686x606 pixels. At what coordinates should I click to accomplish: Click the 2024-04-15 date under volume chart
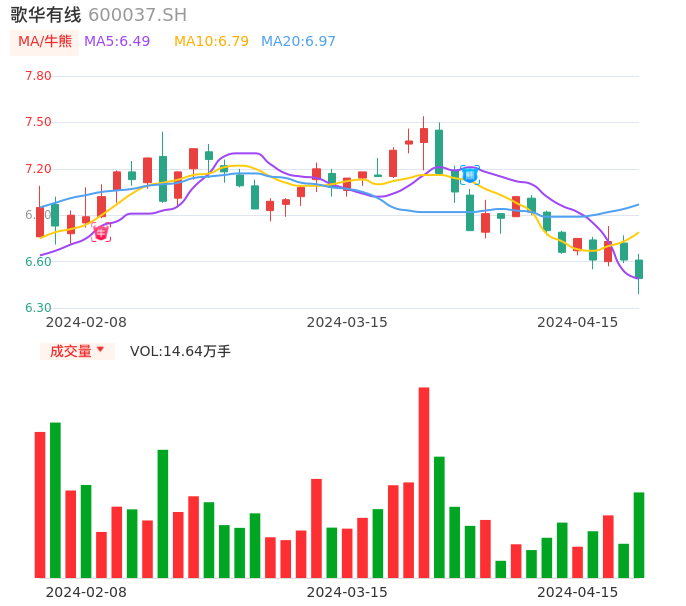(578, 592)
